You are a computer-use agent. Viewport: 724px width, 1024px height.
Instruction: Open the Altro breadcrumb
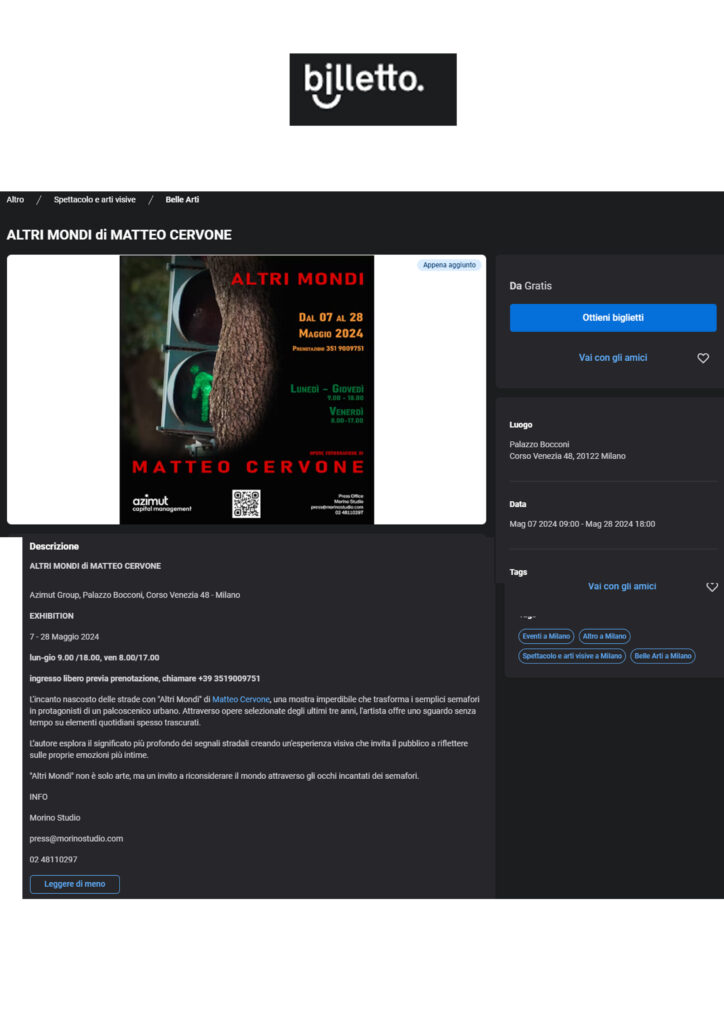click(x=15, y=200)
